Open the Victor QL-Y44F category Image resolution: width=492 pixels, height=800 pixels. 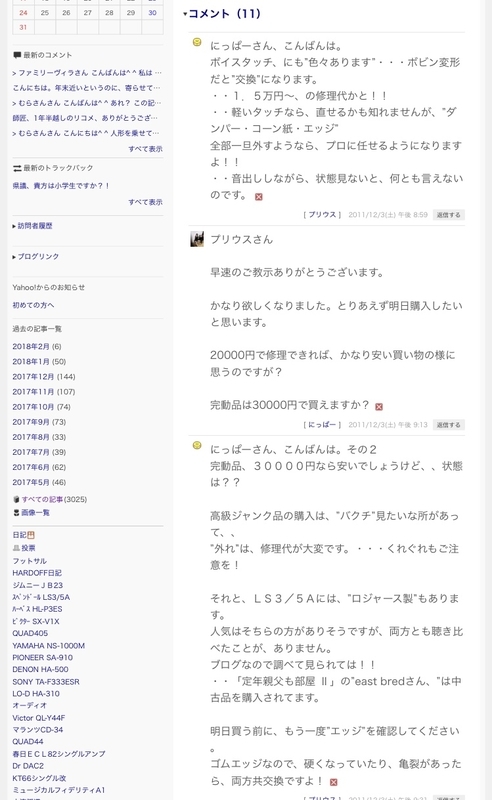point(39,718)
